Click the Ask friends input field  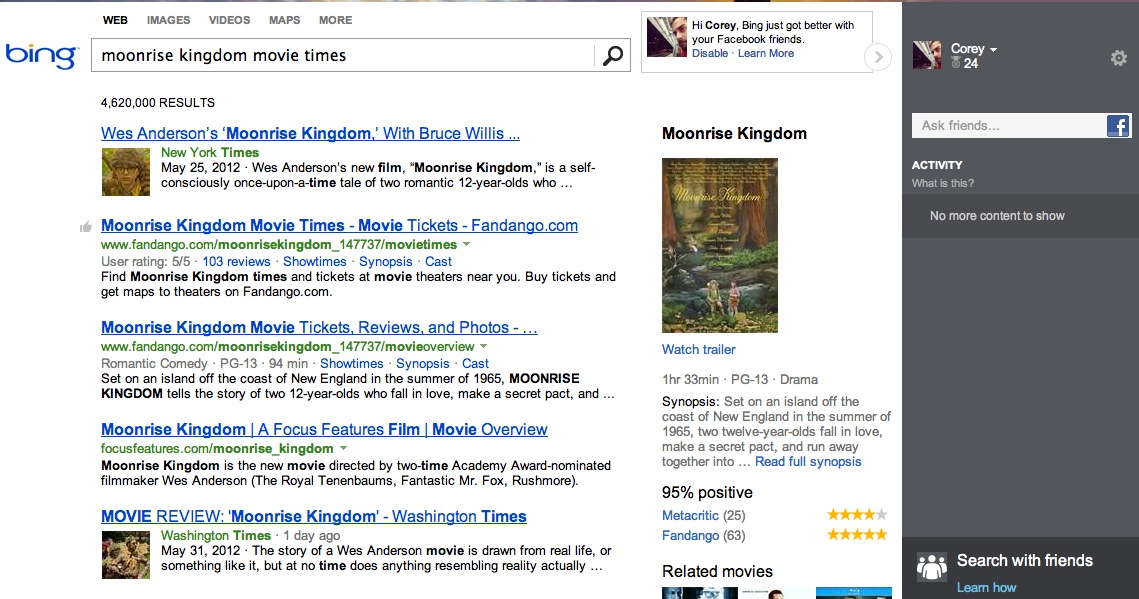[1009, 126]
